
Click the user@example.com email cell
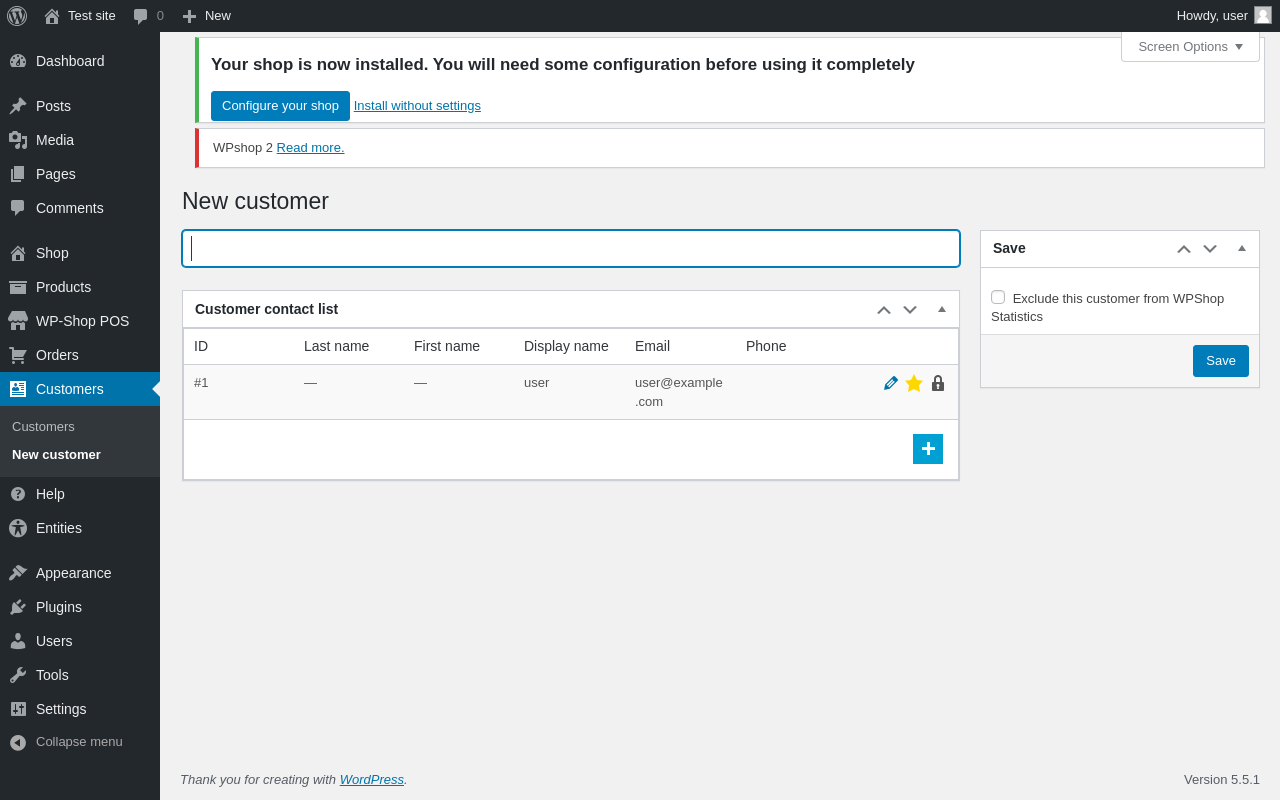tap(679, 392)
